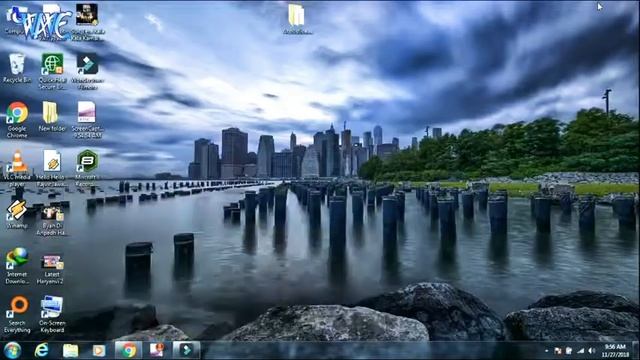Select the ScreenCapture file icon on desktop

87,120
